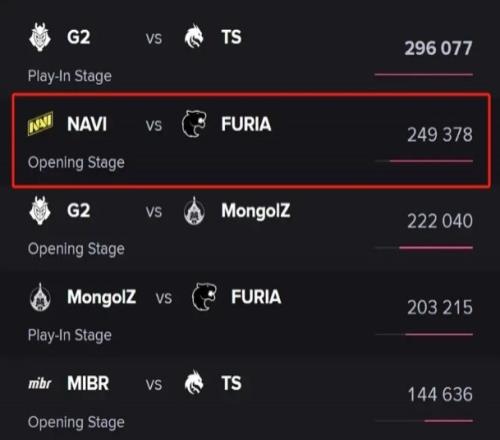Click the mibr logo
Image resolution: width=500 pixels, height=440 pixels.
pyautogui.click(x=40, y=384)
